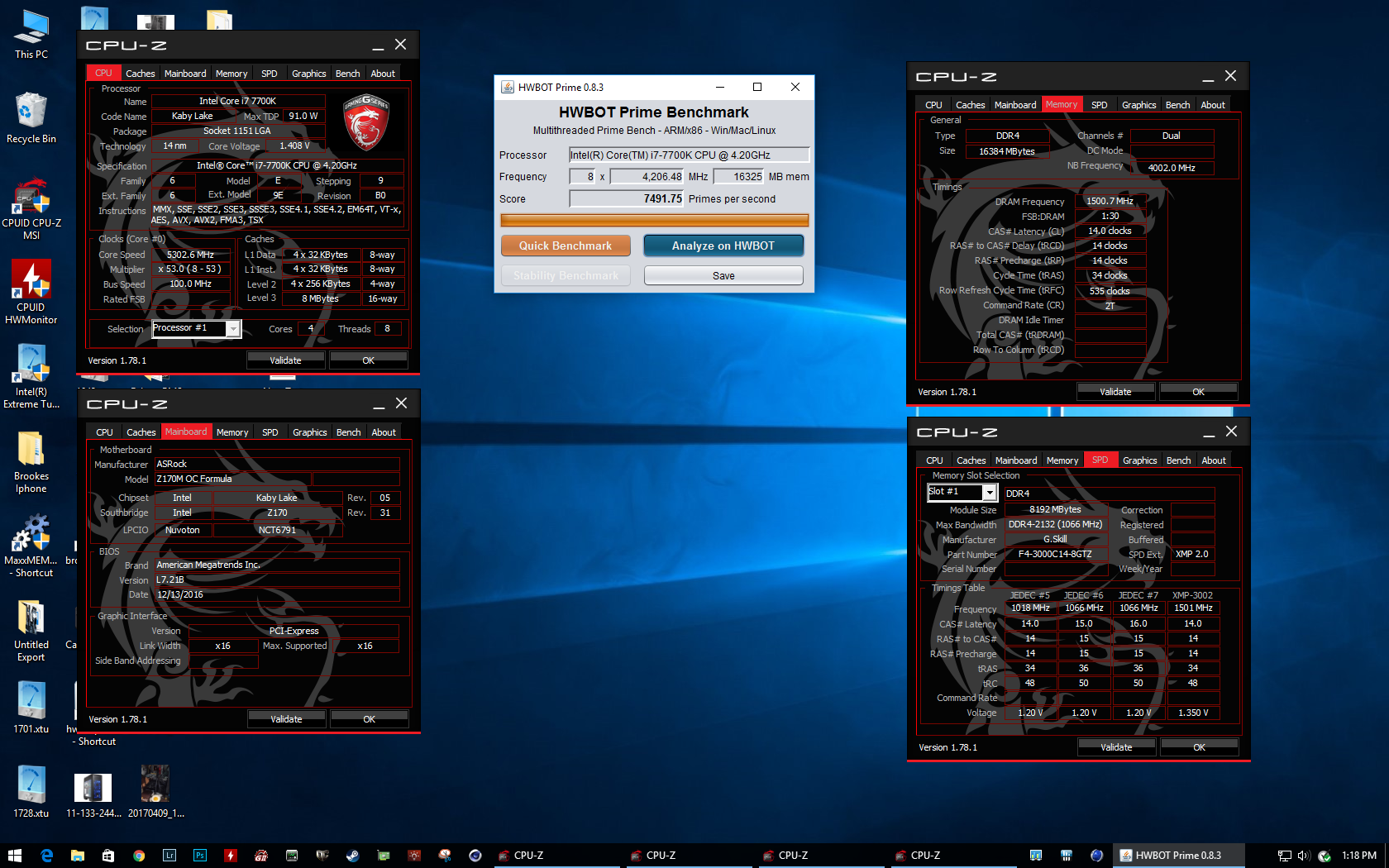This screenshot has width=1389, height=868.
Task: Switch to HWBOT Prime 0.8.3 taskbar button
Action: coord(1177,856)
